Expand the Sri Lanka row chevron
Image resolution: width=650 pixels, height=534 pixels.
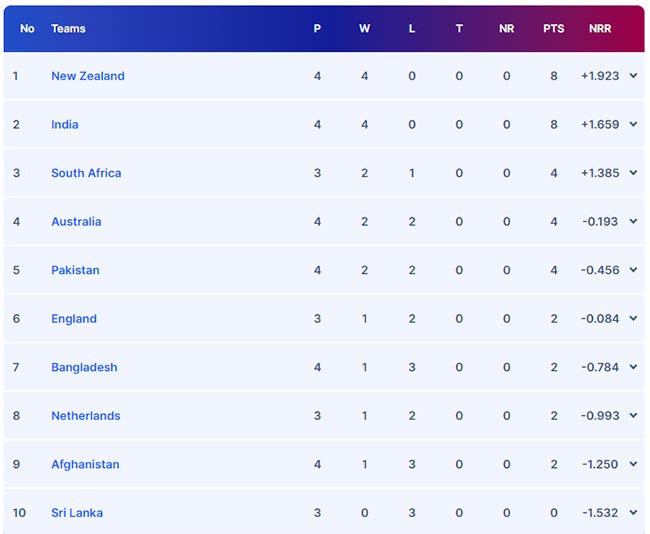pyautogui.click(x=633, y=513)
